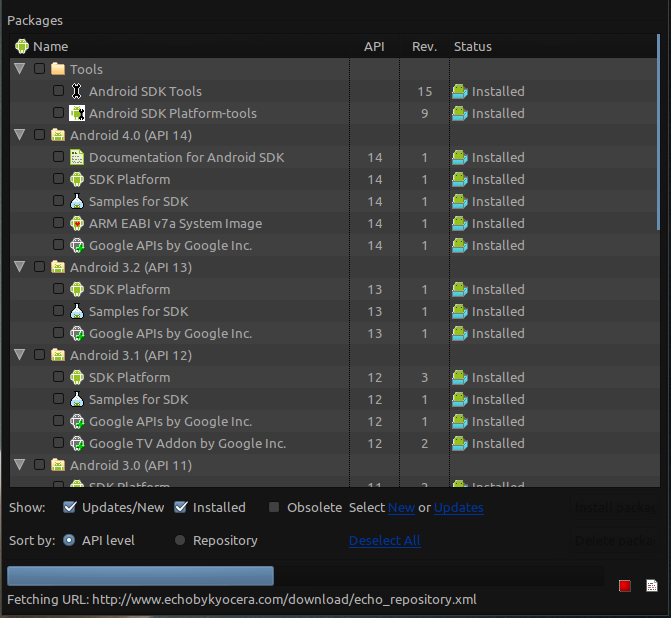Click the packages list vertical scrollbar
671x618 pixels.
659,133
